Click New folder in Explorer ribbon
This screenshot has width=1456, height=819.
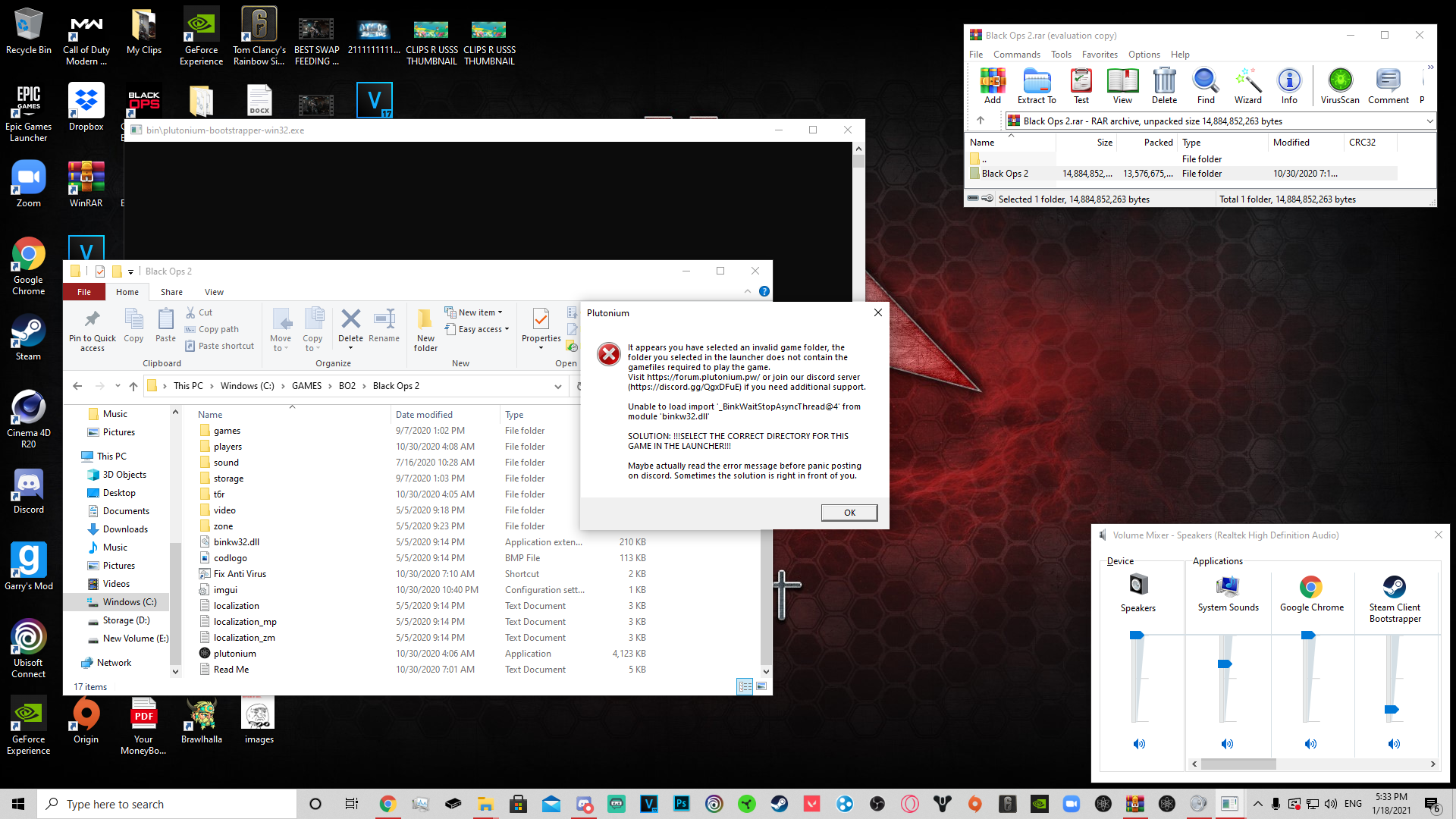click(x=425, y=330)
